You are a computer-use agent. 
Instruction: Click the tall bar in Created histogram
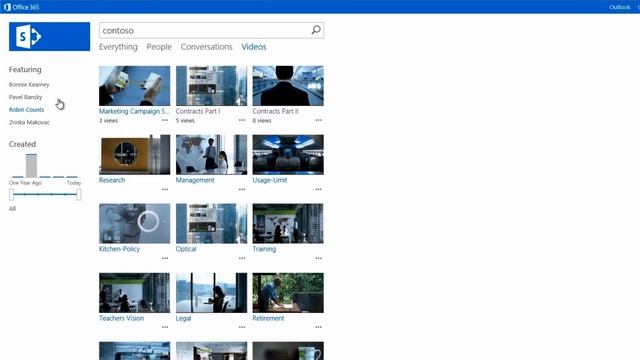pyautogui.click(x=31, y=165)
